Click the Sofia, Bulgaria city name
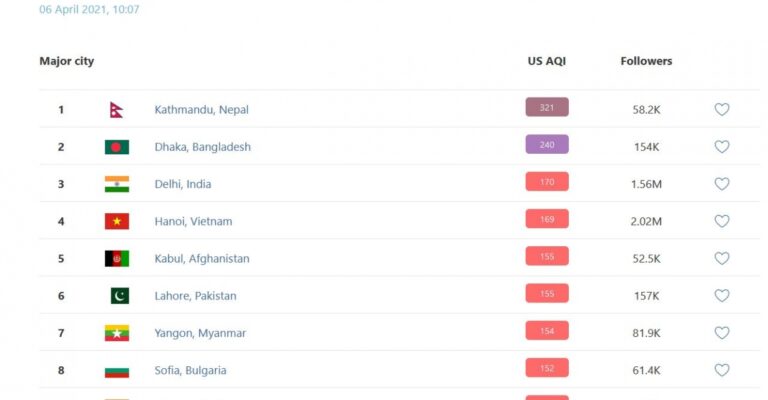The image size is (768, 400). 190,370
